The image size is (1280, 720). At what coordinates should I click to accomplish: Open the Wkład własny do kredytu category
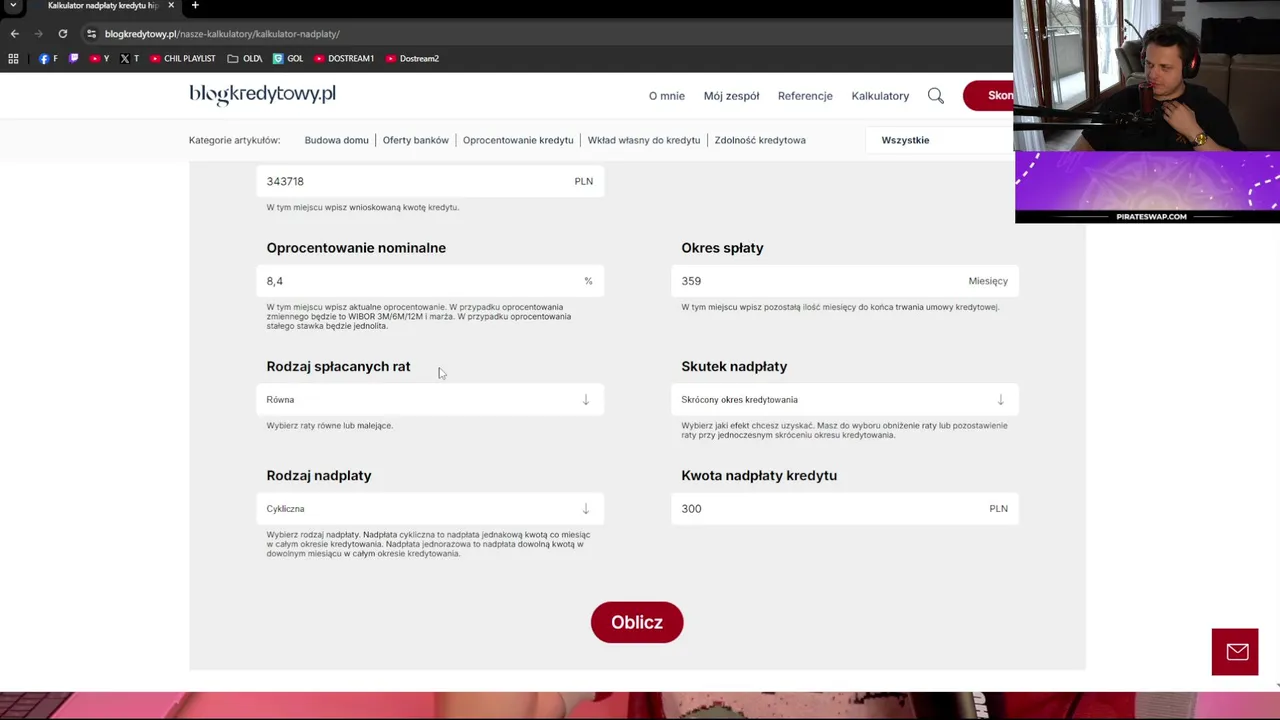coord(644,140)
